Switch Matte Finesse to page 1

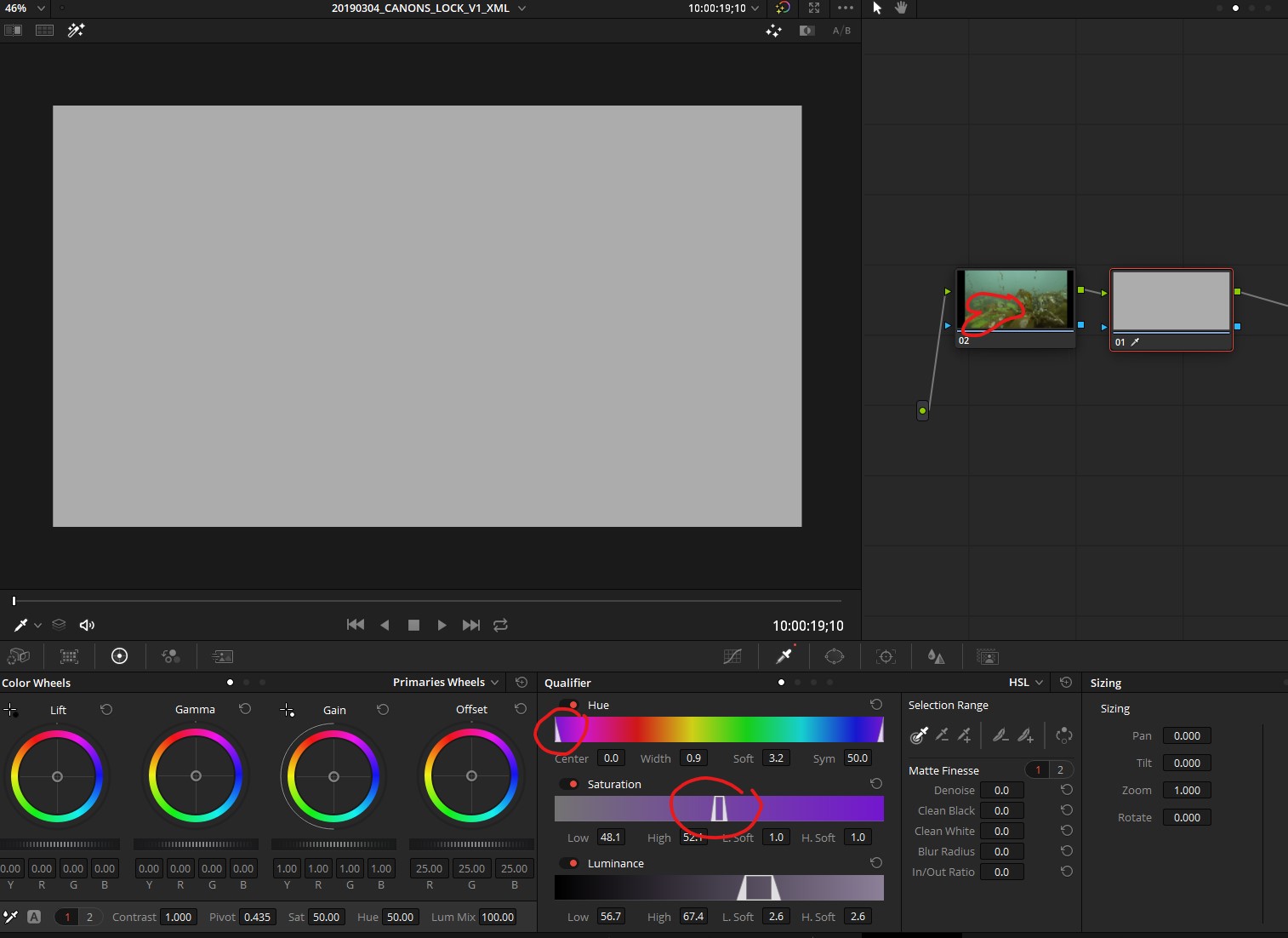(1038, 769)
